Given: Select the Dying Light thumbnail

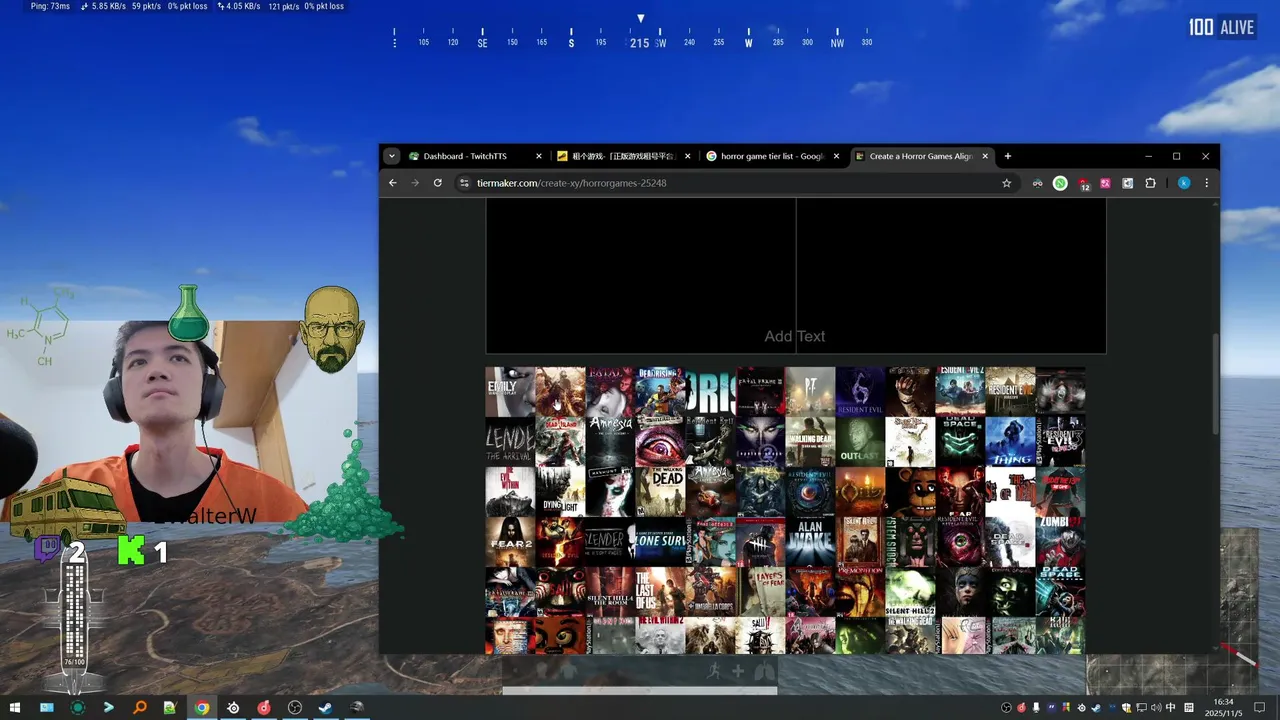Looking at the screenshot, I should 560,492.
